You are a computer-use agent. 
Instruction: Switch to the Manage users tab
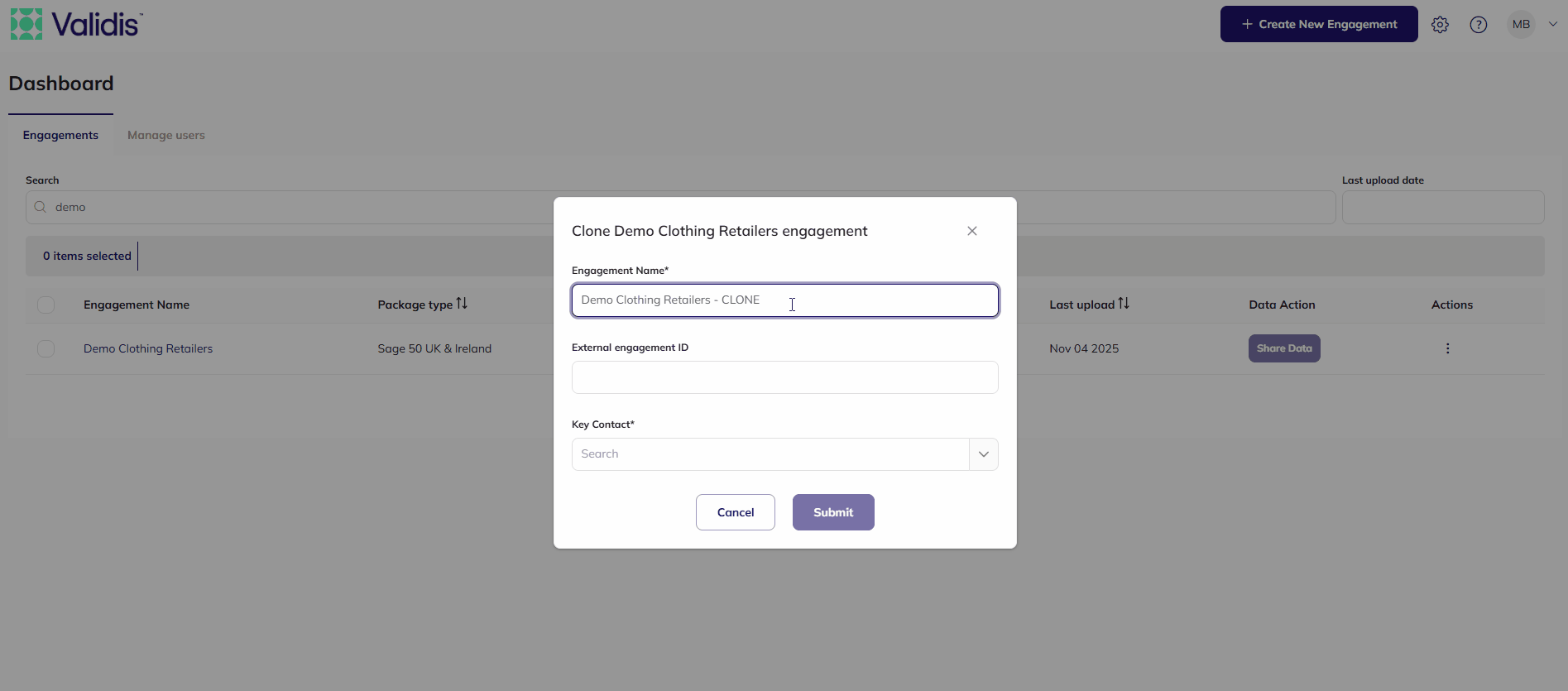166,135
